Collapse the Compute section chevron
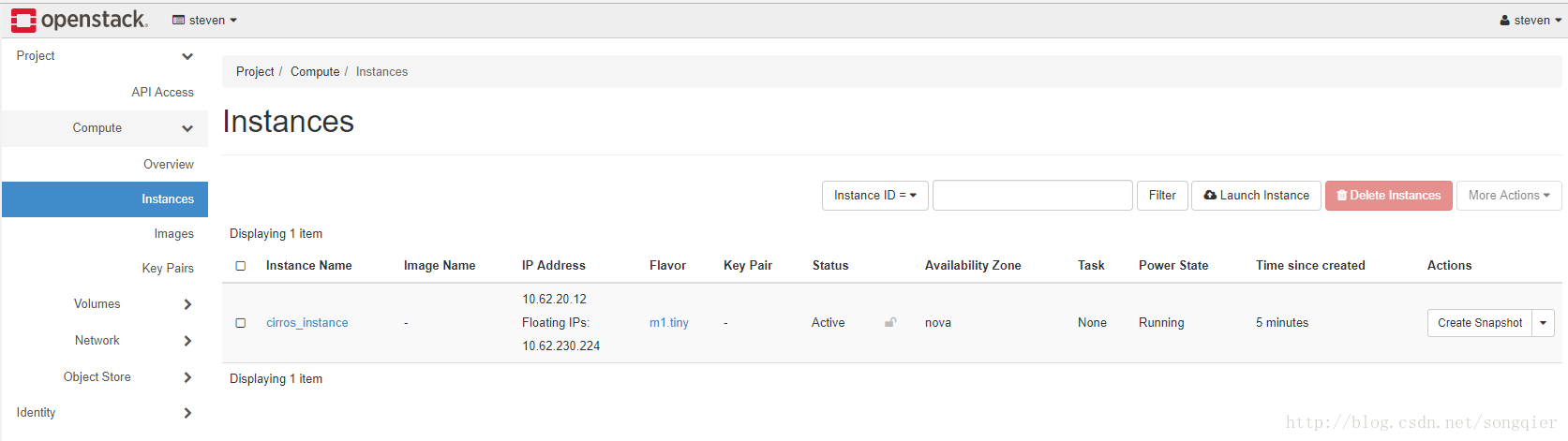This screenshot has height=441, width=1568. (187, 128)
